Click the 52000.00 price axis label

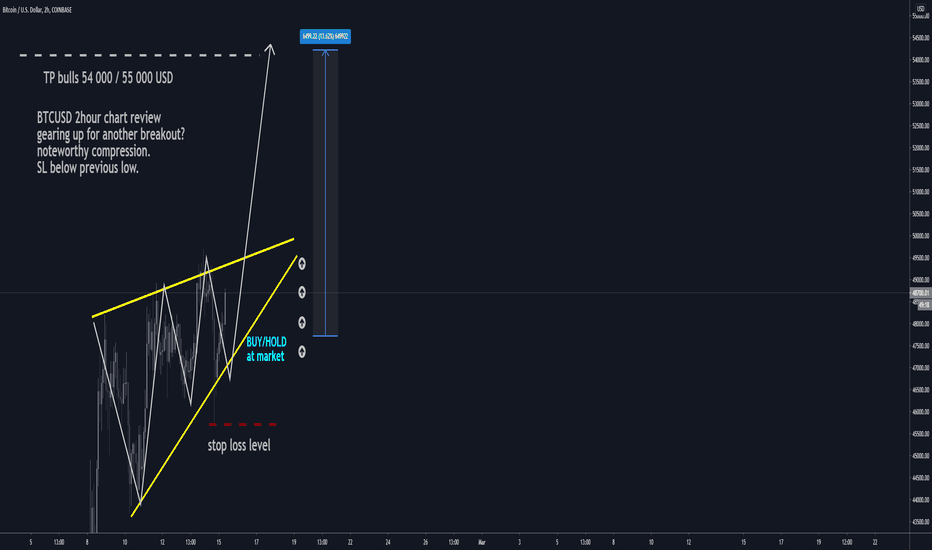tap(920, 148)
